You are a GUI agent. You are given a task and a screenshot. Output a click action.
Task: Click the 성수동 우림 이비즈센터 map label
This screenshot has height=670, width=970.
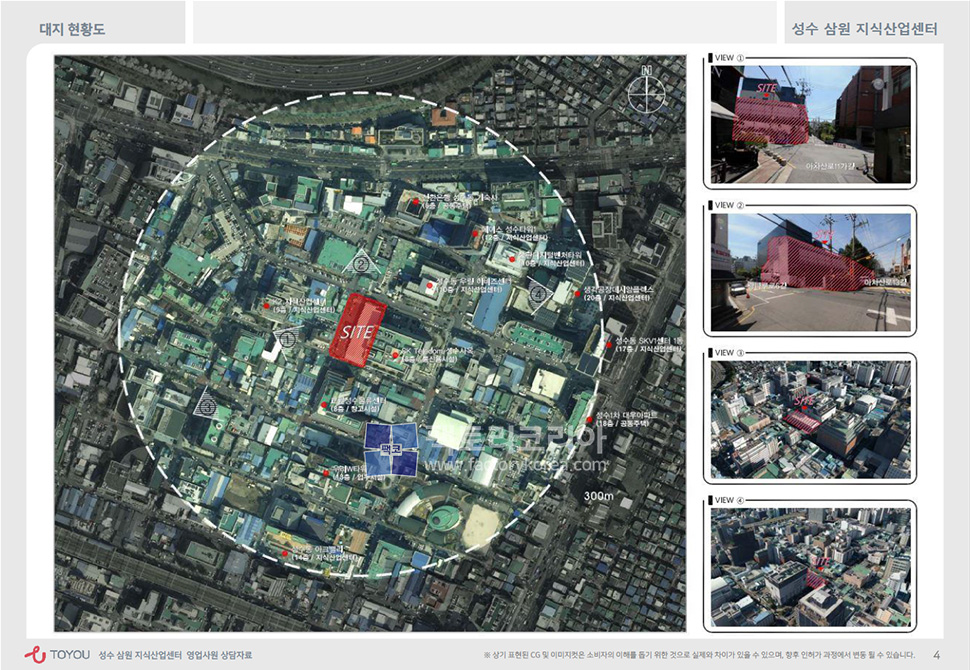[x=473, y=281]
